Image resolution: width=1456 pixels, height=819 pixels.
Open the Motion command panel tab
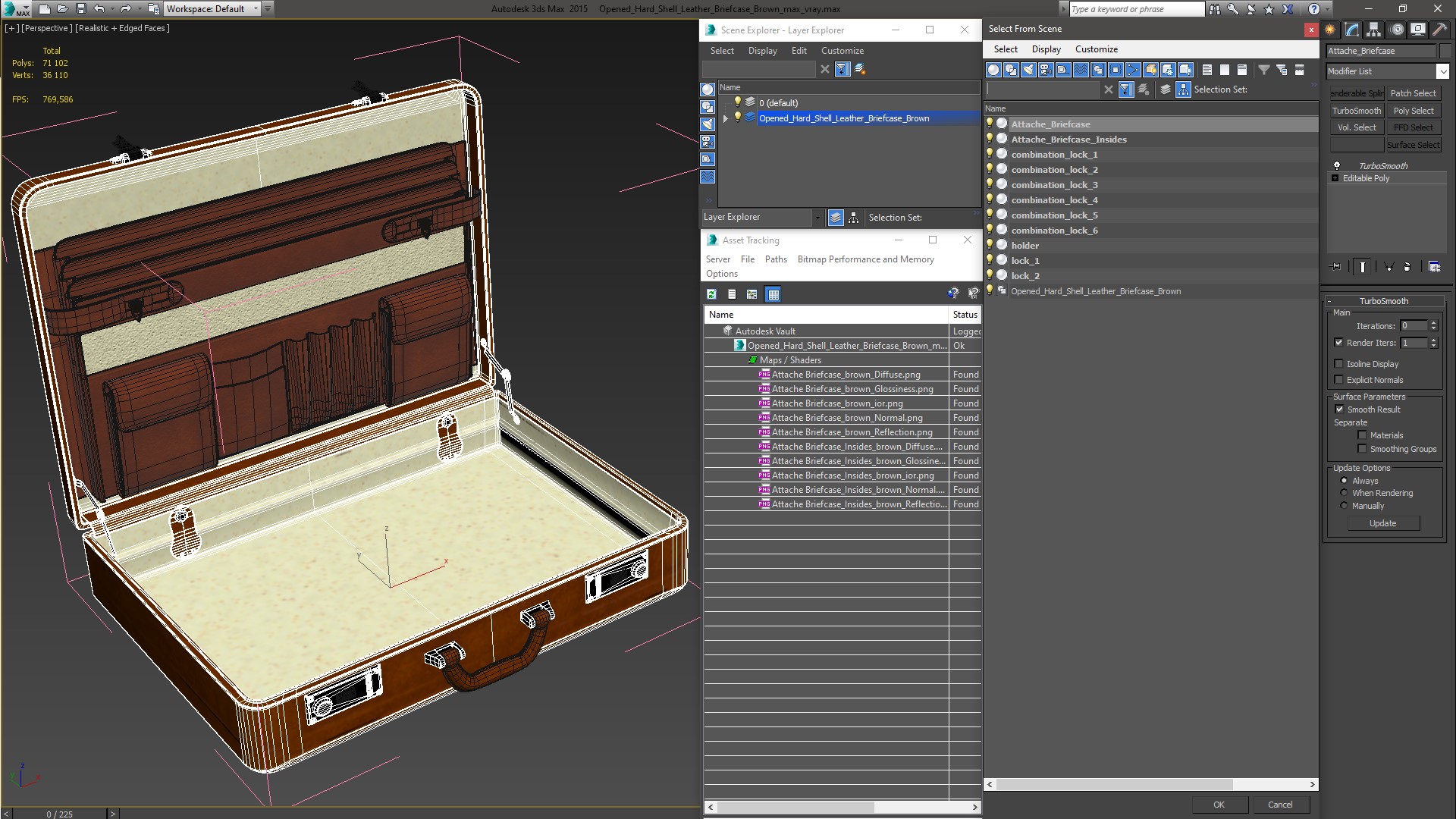coord(1397,30)
